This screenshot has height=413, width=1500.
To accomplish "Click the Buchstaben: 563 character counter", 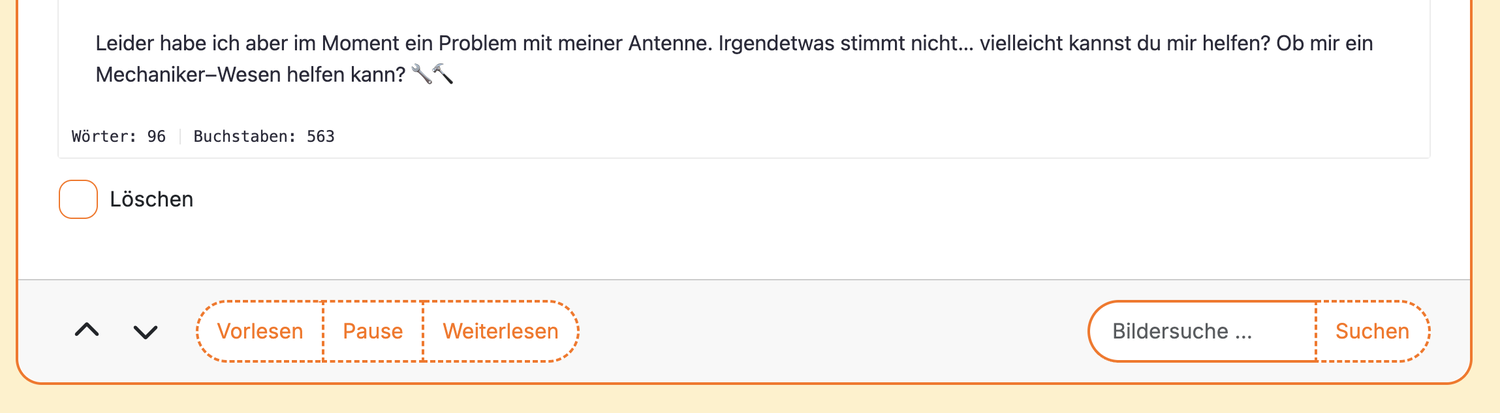I will [x=264, y=136].
